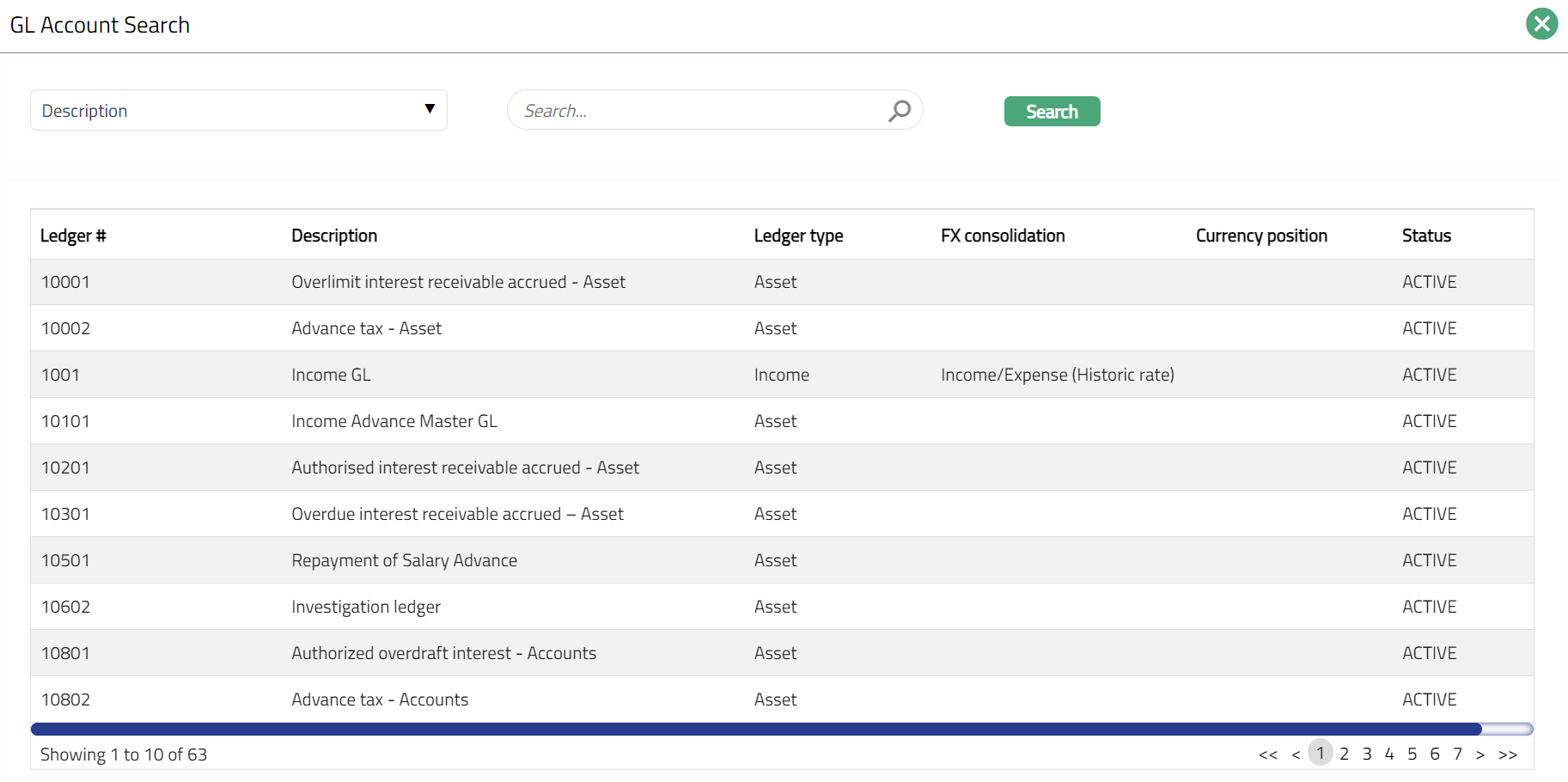Screen dimensions: 1568x782
Task: Jump to the last results page
Action: pyautogui.click(x=1508, y=755)
